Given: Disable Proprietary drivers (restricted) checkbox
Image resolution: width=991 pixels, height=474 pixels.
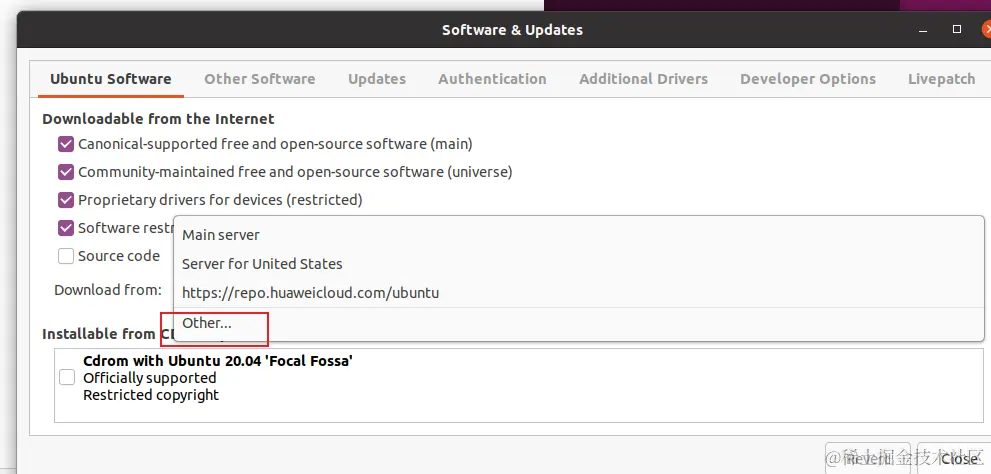Looking at the screenshot, I should 67,200.
